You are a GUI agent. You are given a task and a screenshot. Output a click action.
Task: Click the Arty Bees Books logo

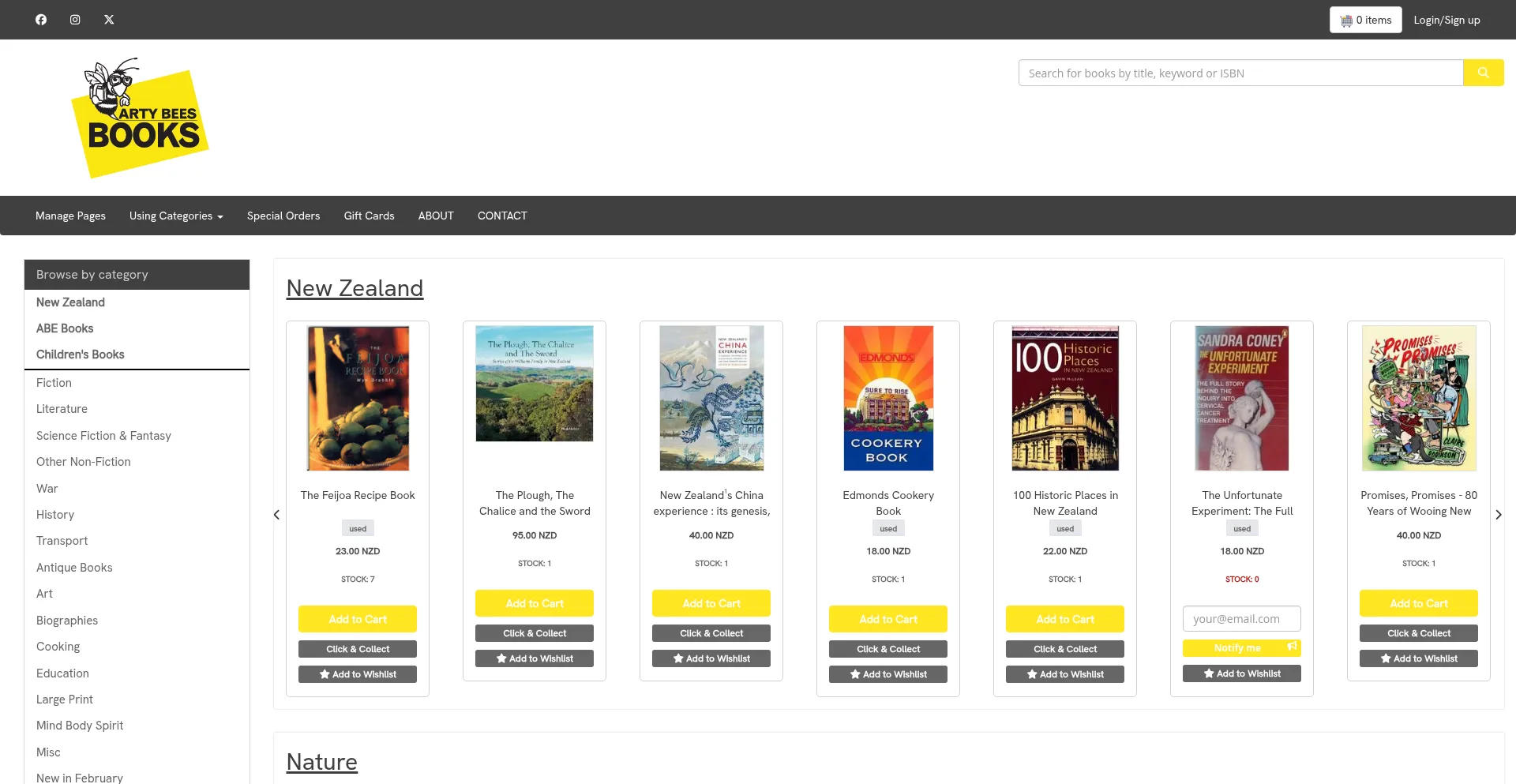[x=140, y=118]
